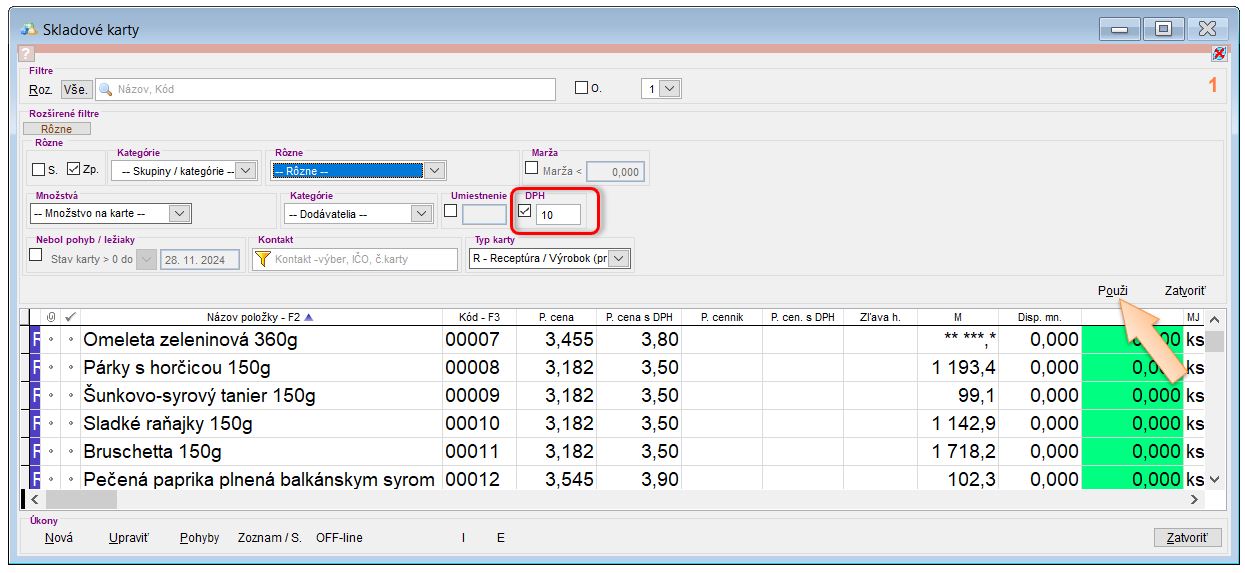Viewport: 1245px width, 573px height.
Task: Click the yellow funnel Kontakt filter icon
Action: pyautogui.click(x=263, y=259)
